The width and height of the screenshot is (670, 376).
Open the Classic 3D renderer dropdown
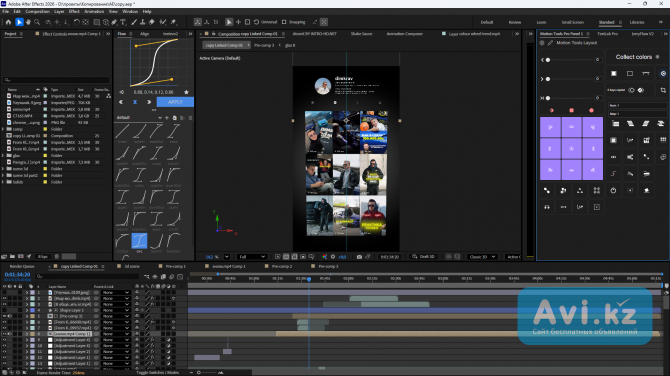click(x=482, y=257)
